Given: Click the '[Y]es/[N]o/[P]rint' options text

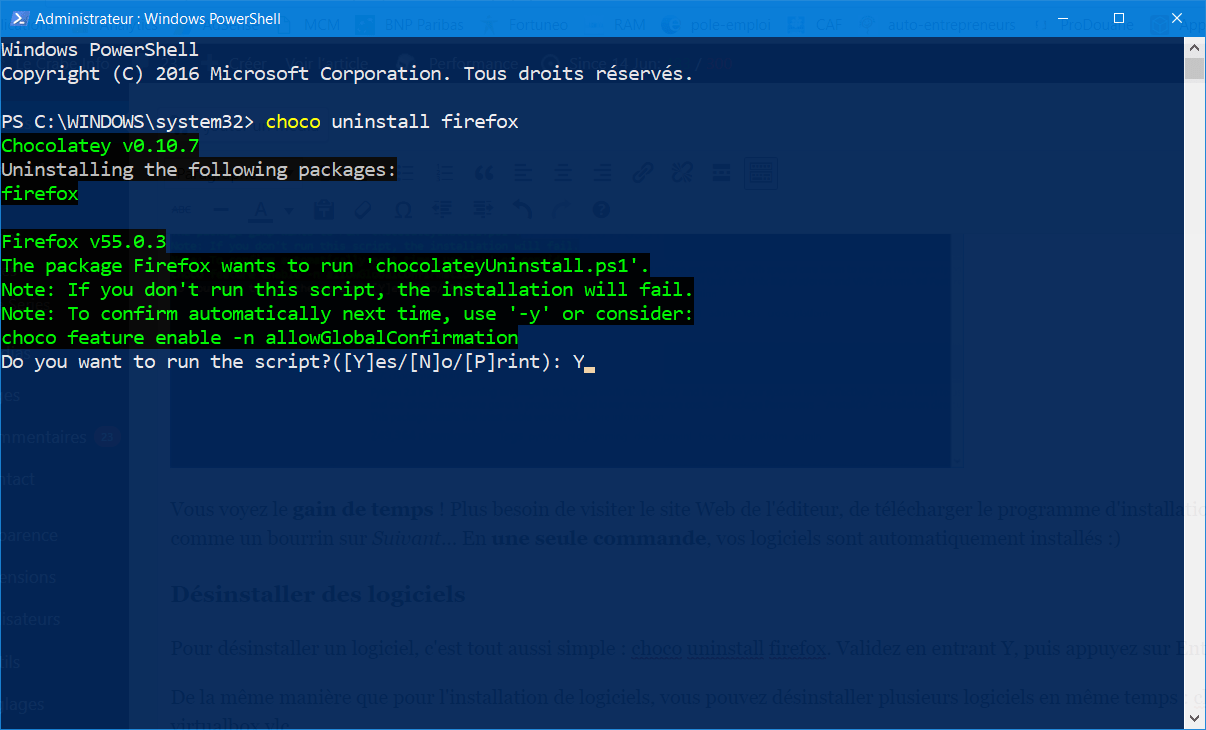Looking at the screenshot, I should coord(447,362).
